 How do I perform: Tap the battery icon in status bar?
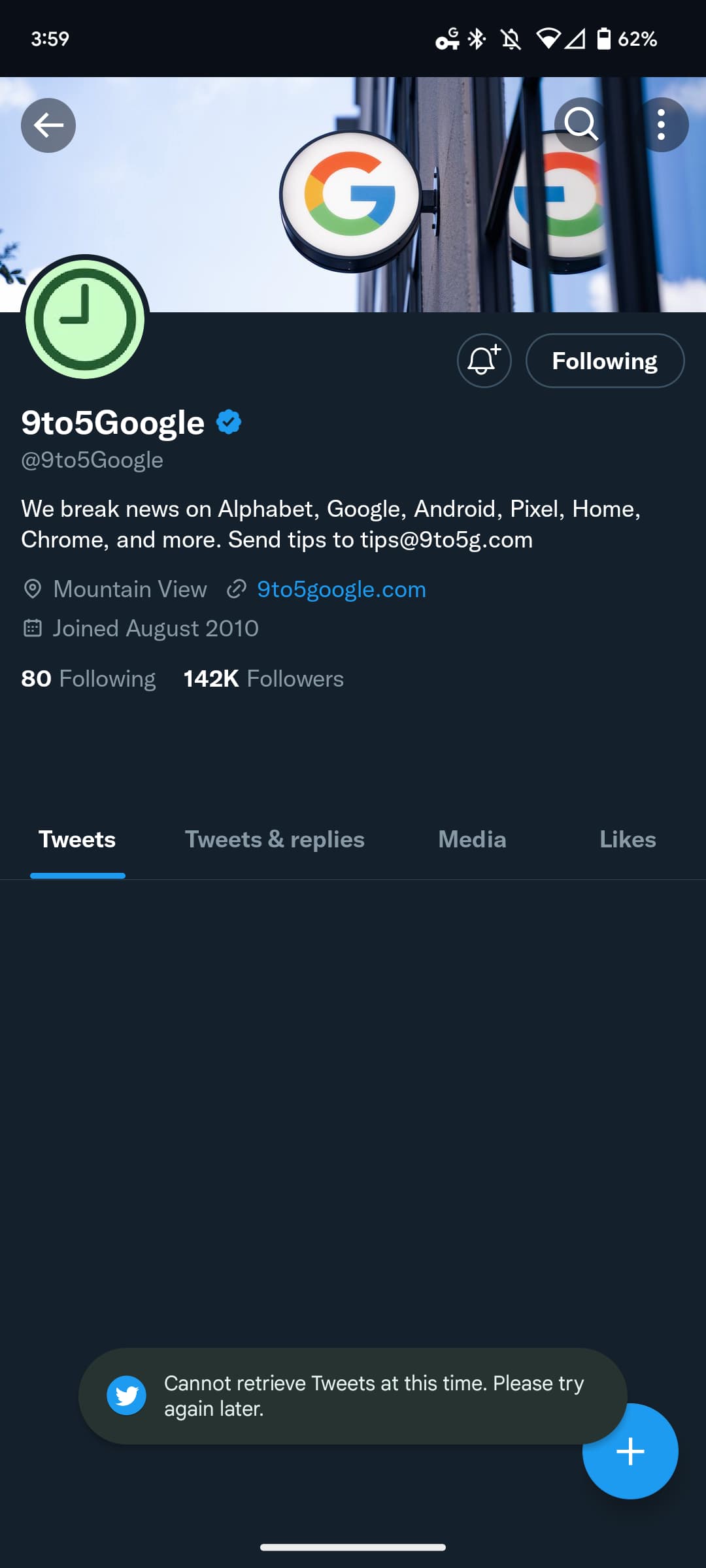tap(604, 39)
